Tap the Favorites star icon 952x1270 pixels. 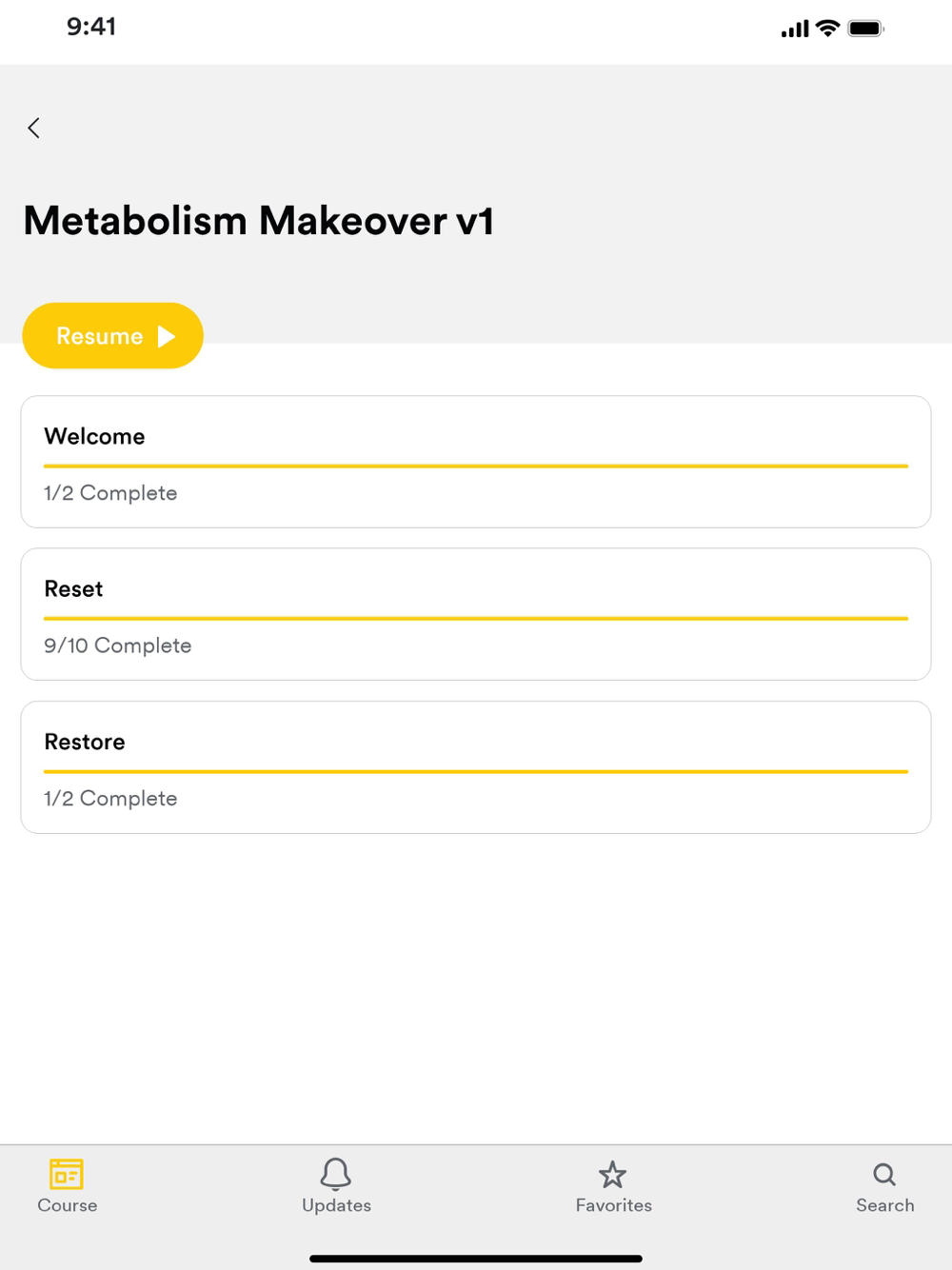click(613, 1175)
